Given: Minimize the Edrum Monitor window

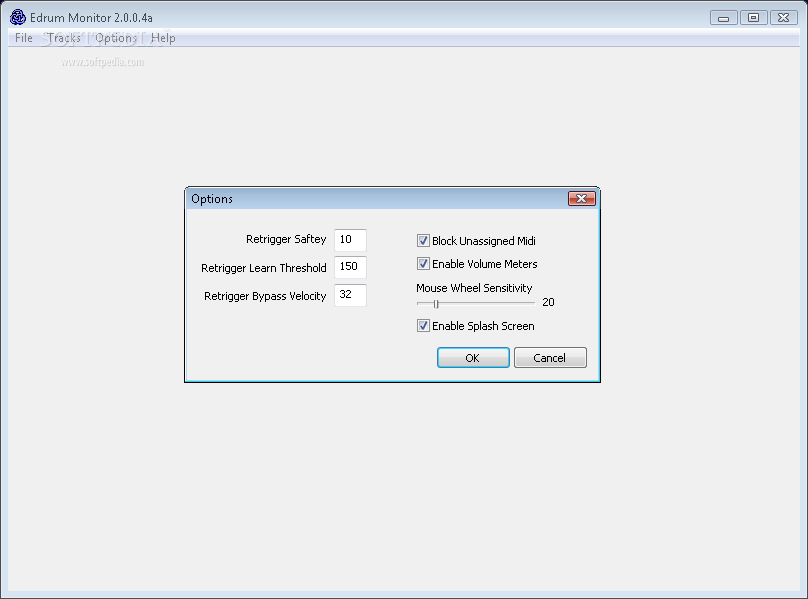Looking at the screenshot, I should (x=723, y=18).
